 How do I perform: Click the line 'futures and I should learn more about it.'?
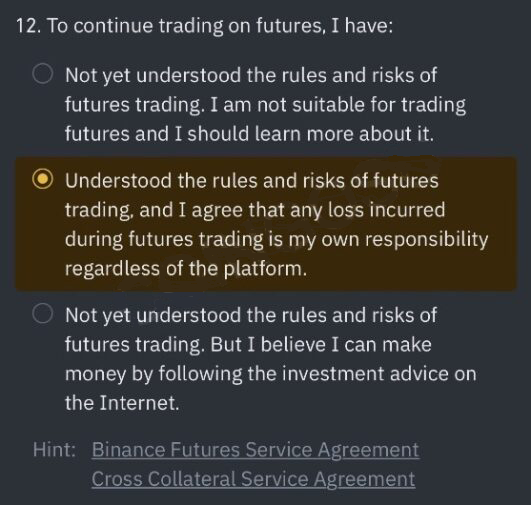pyautogui.click(x=249, y=133)
